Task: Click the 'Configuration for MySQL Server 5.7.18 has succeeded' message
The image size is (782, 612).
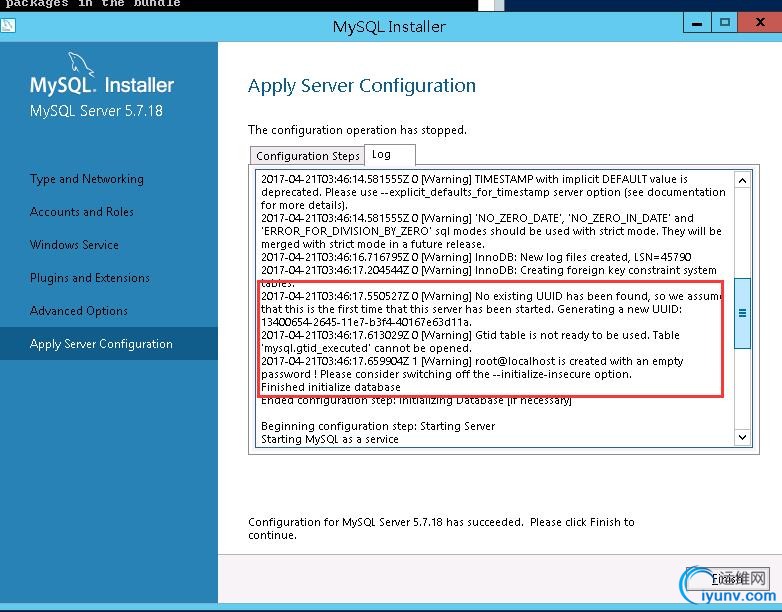Action: (x=441, y=528)
